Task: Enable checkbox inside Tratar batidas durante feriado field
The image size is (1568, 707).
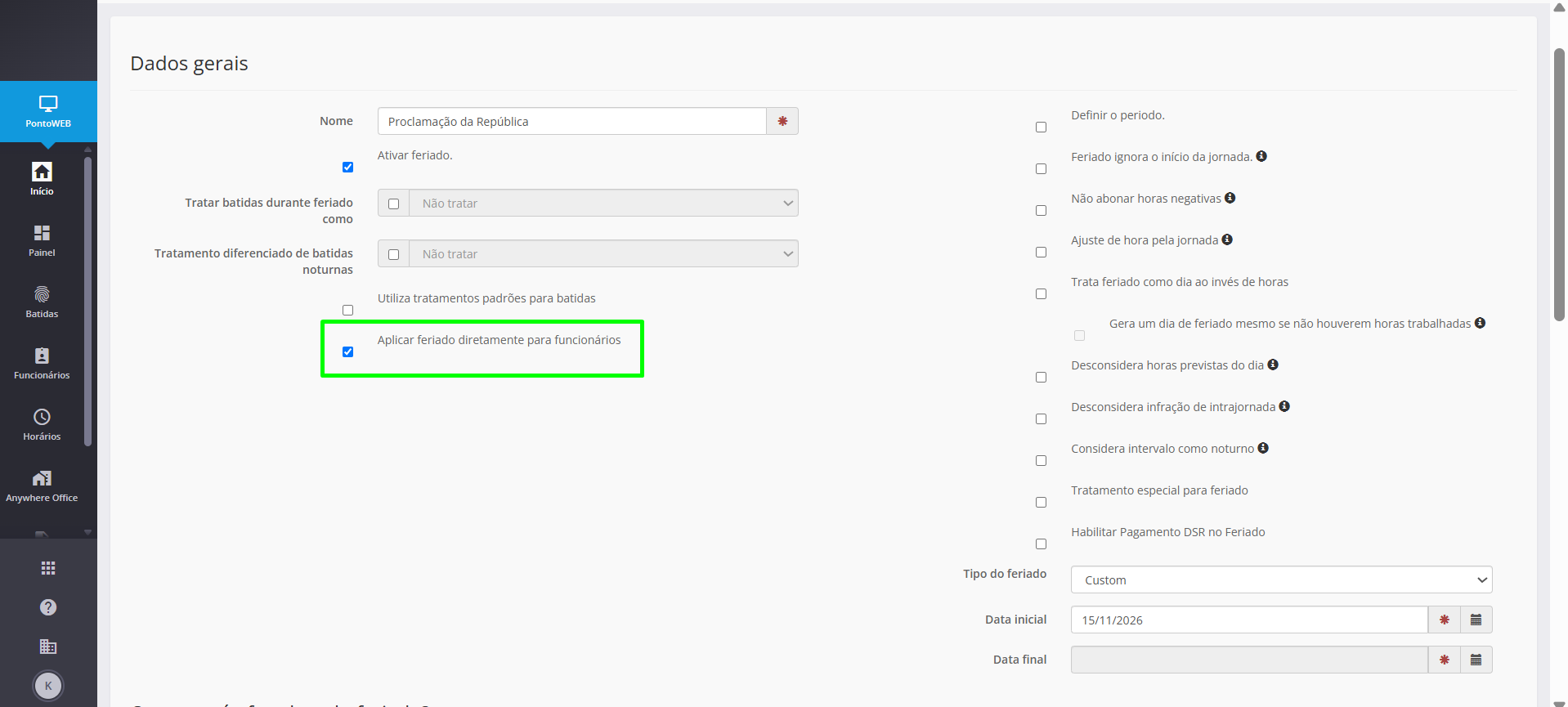Action: point(393,204)
